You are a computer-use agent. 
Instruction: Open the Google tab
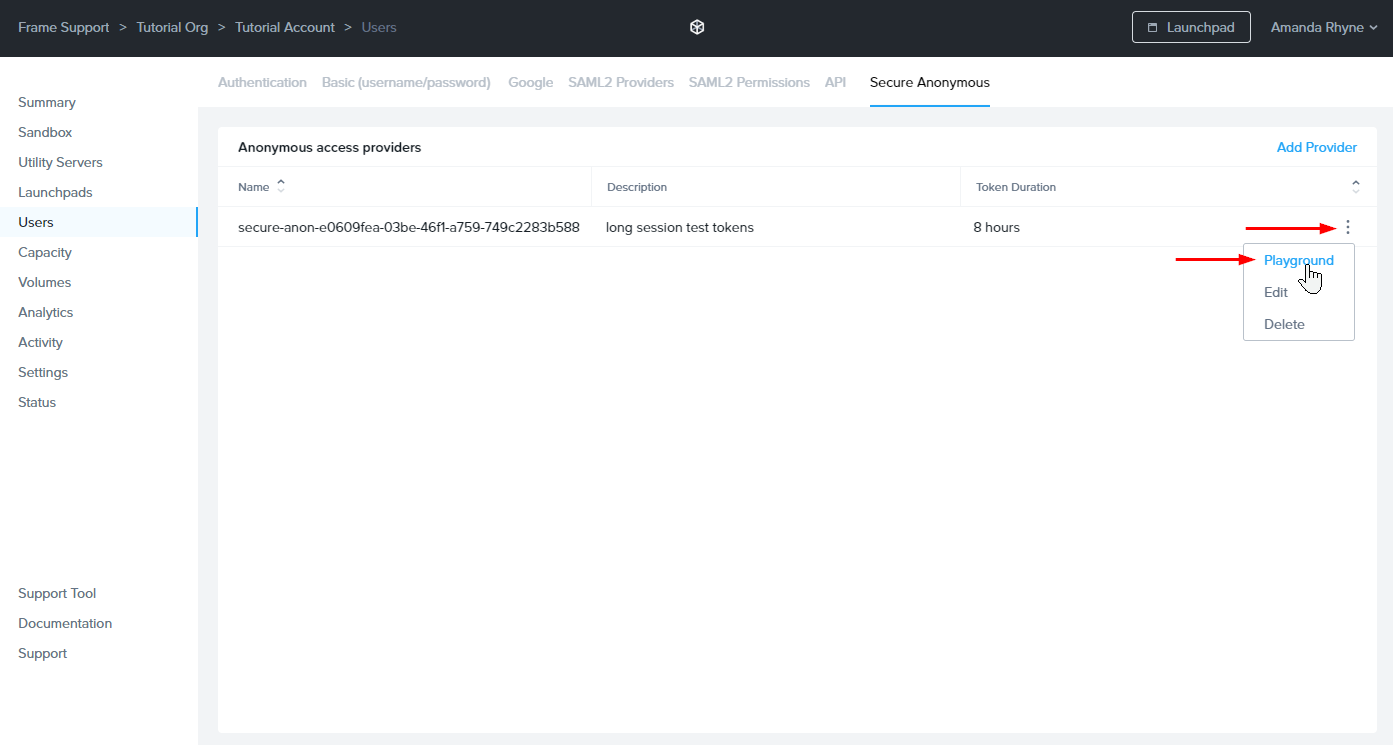pos(530,82)
